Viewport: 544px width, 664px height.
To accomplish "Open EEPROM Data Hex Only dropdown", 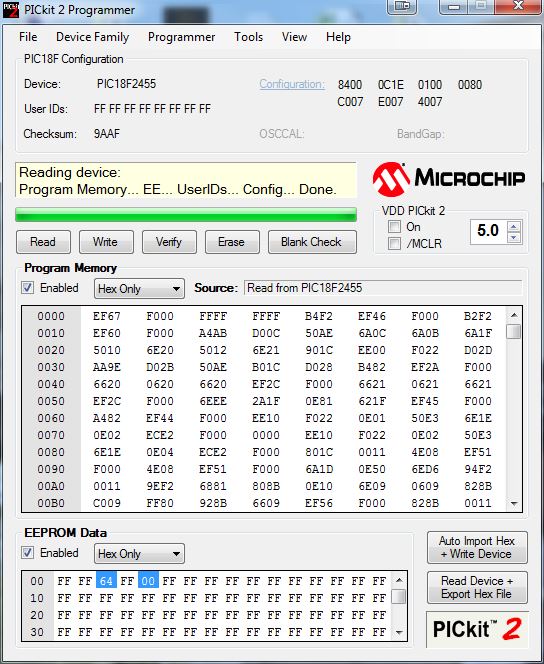I will [139, 554].
